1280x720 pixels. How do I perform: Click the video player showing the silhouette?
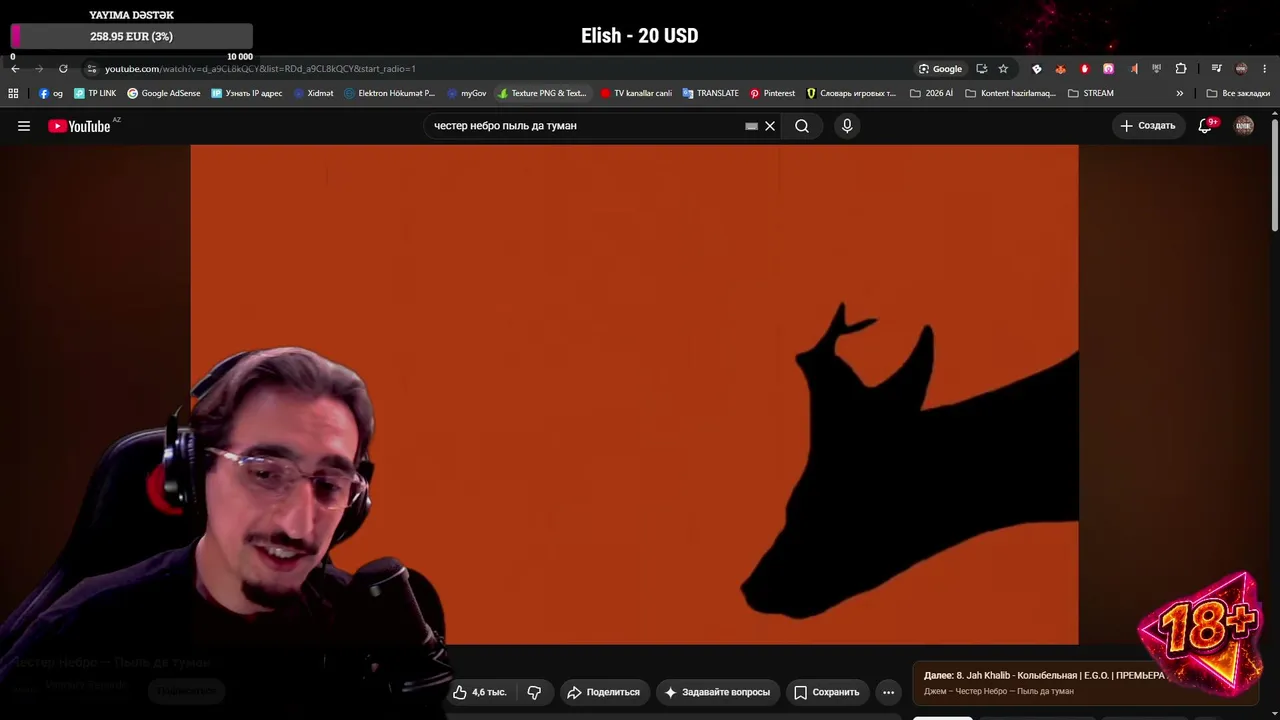click(x=634, y=395)
